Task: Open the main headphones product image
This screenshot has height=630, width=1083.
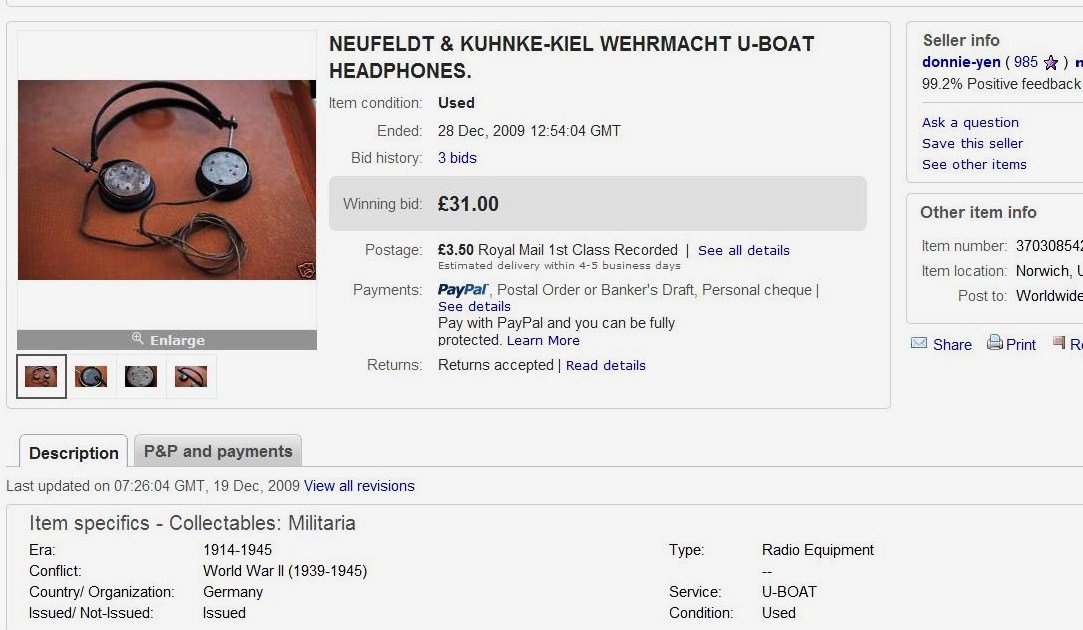Action: 167,180
